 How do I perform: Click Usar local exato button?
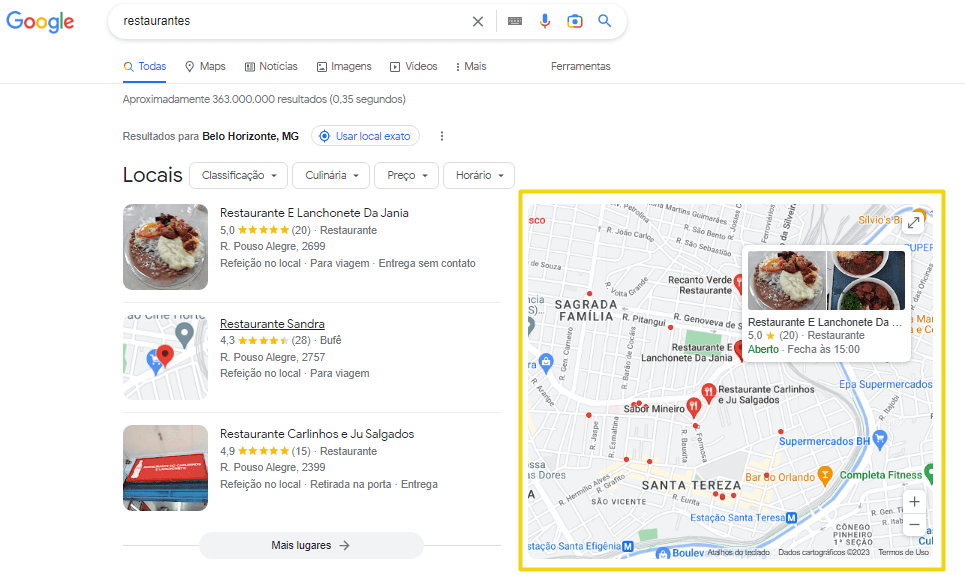pos(366,136)
